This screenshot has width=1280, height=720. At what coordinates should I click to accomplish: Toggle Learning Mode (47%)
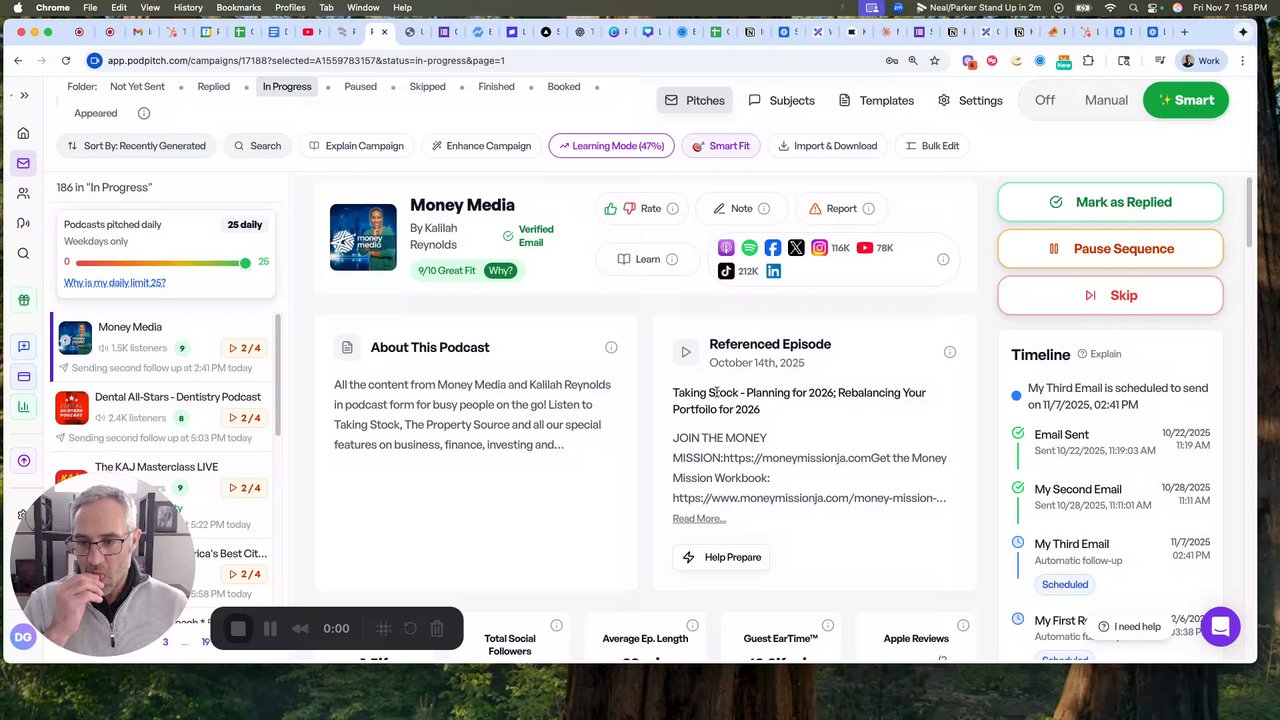(610, 146)
